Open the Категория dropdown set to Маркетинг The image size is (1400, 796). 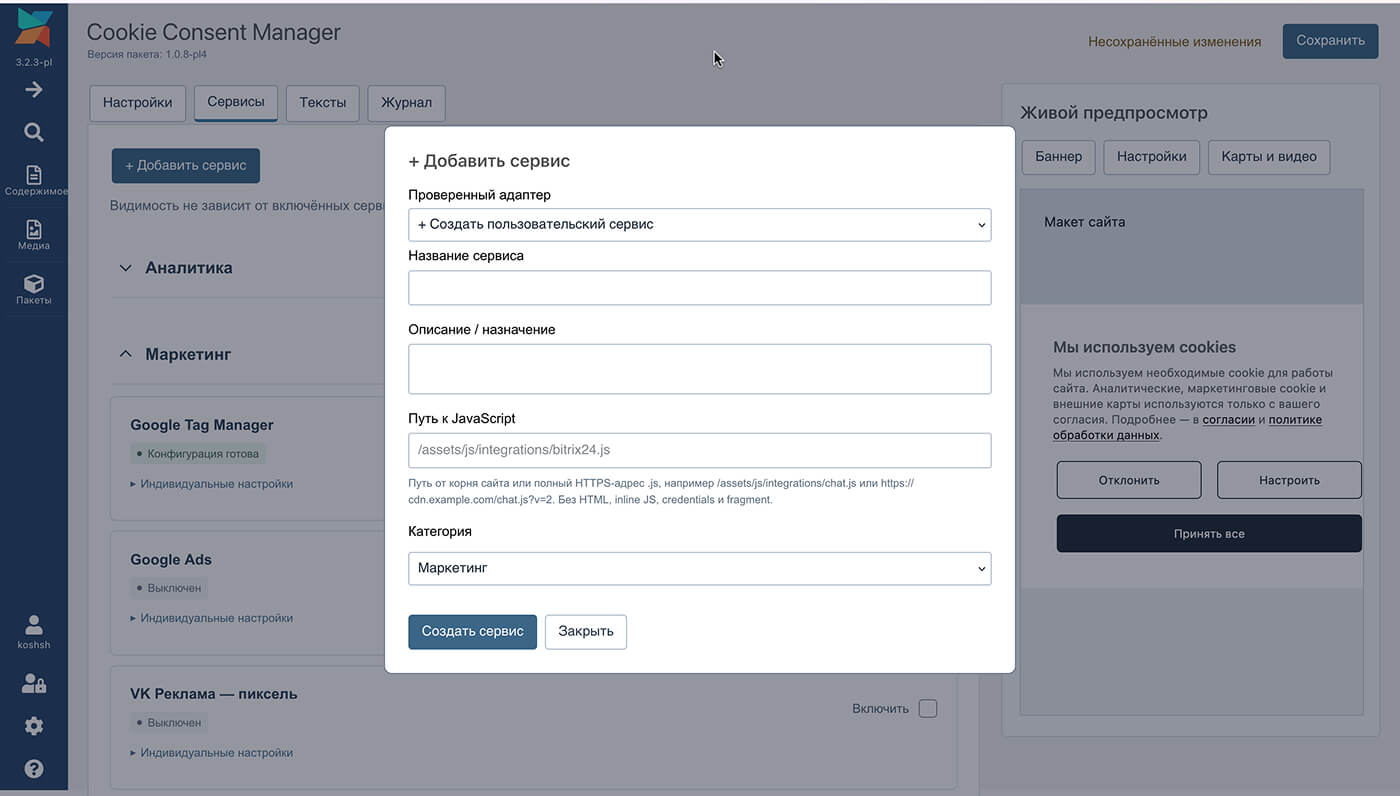click(699, 568)
